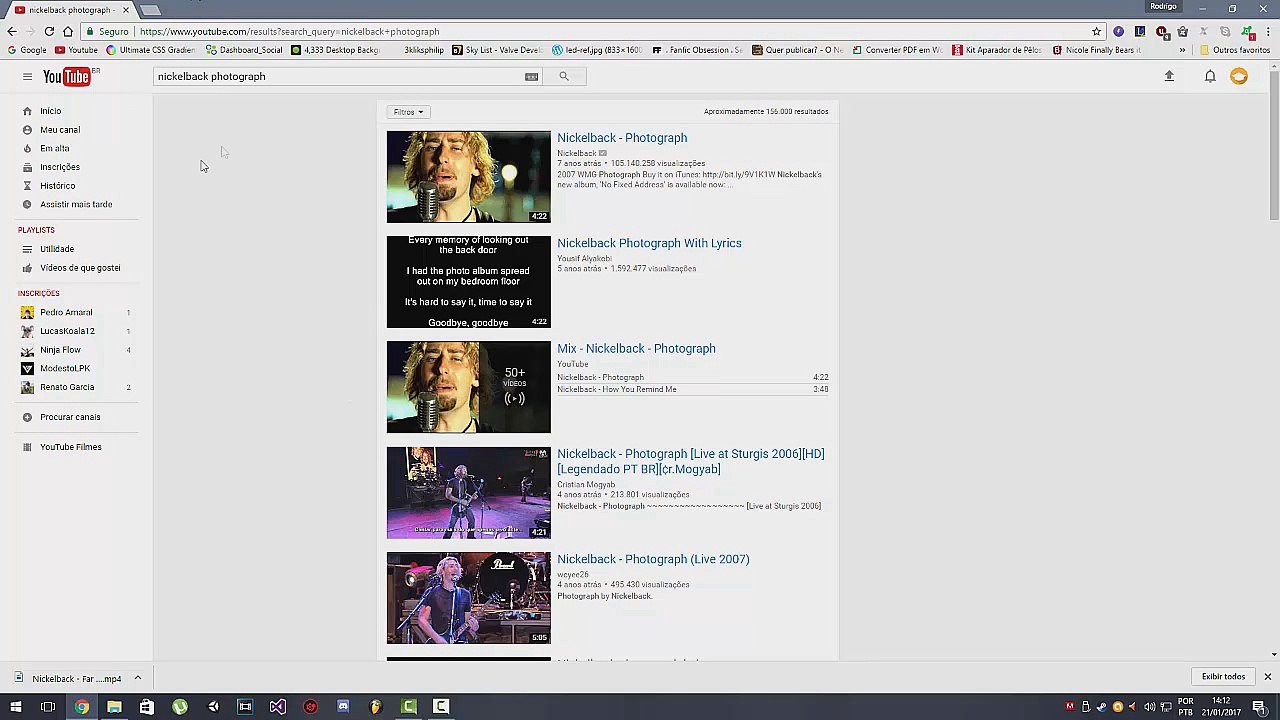This screenshot has height=720, width=1280.
Task: Click the browser home icon
Action: point(67,31)
